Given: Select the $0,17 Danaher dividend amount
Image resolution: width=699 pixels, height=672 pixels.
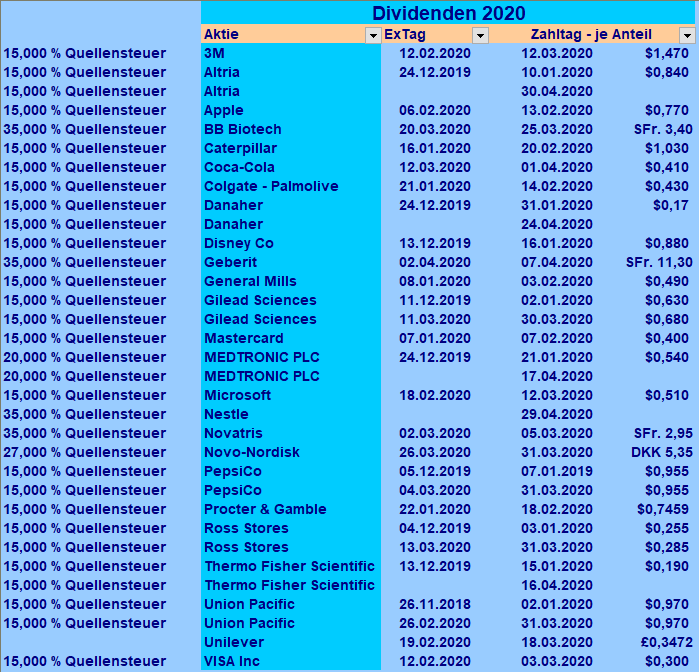Looking at the screenshot, I should click(x=671, y=205).
